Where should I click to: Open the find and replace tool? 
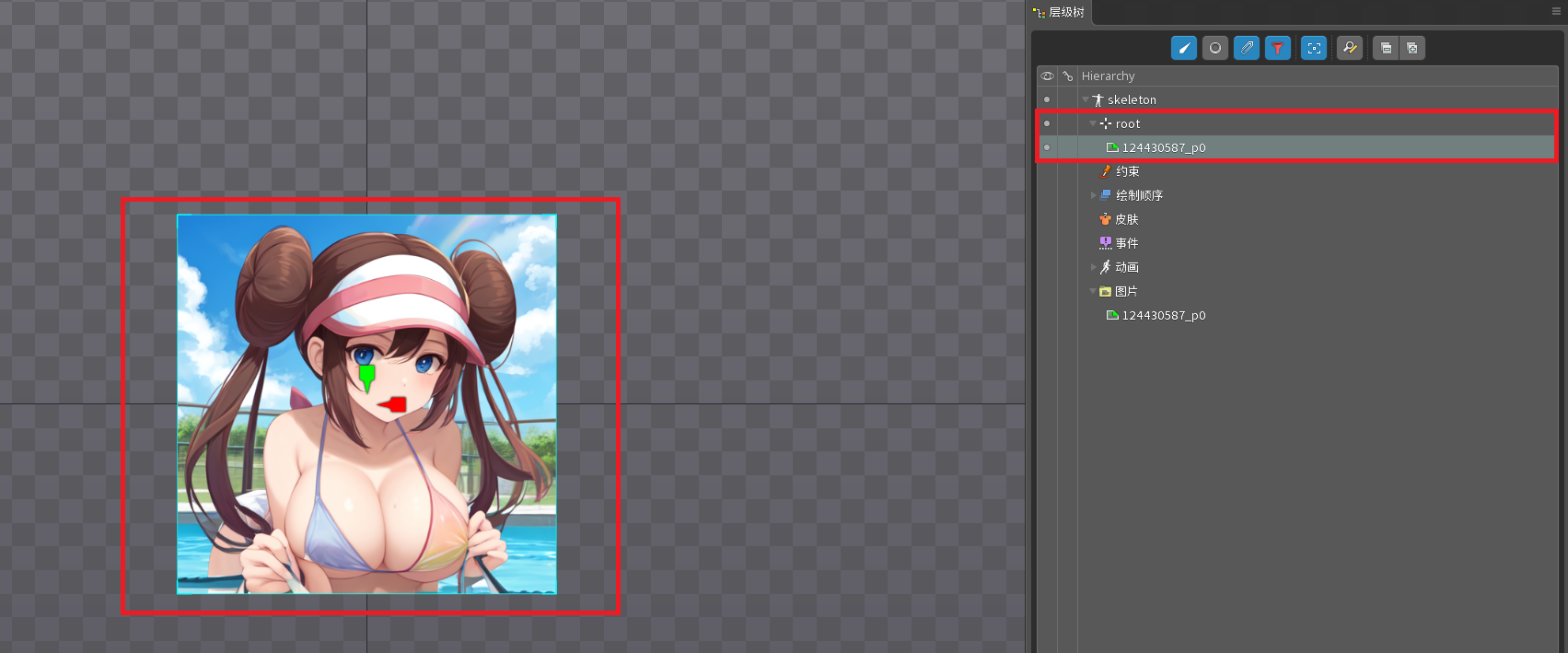1350,48
